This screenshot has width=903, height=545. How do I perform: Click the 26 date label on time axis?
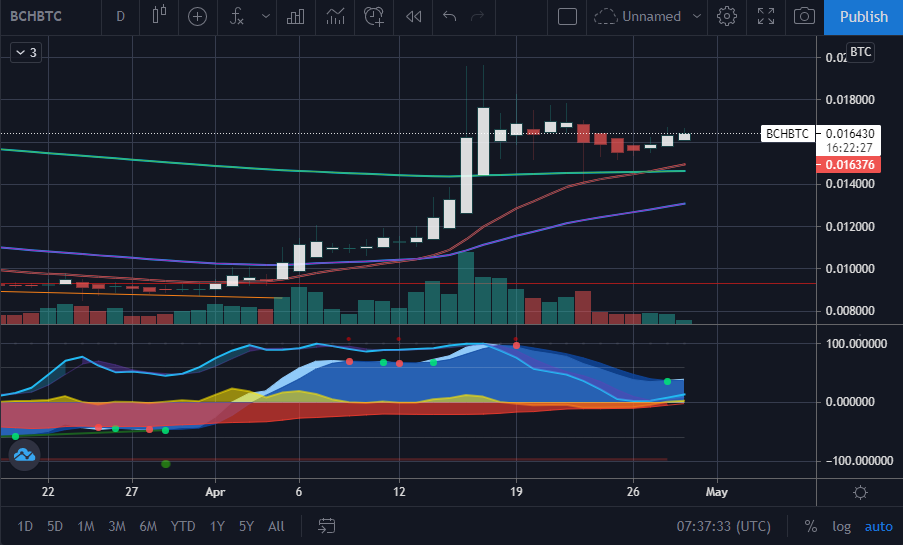(x=633, y=492)
